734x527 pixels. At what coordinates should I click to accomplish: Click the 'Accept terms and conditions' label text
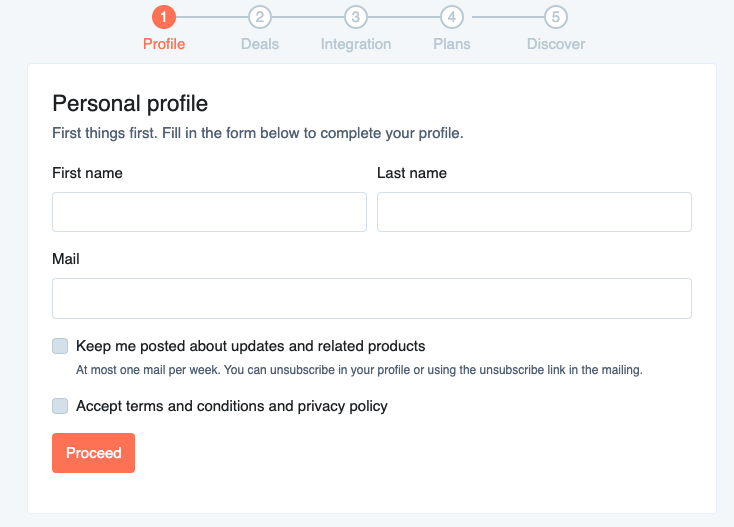[231, 406]
